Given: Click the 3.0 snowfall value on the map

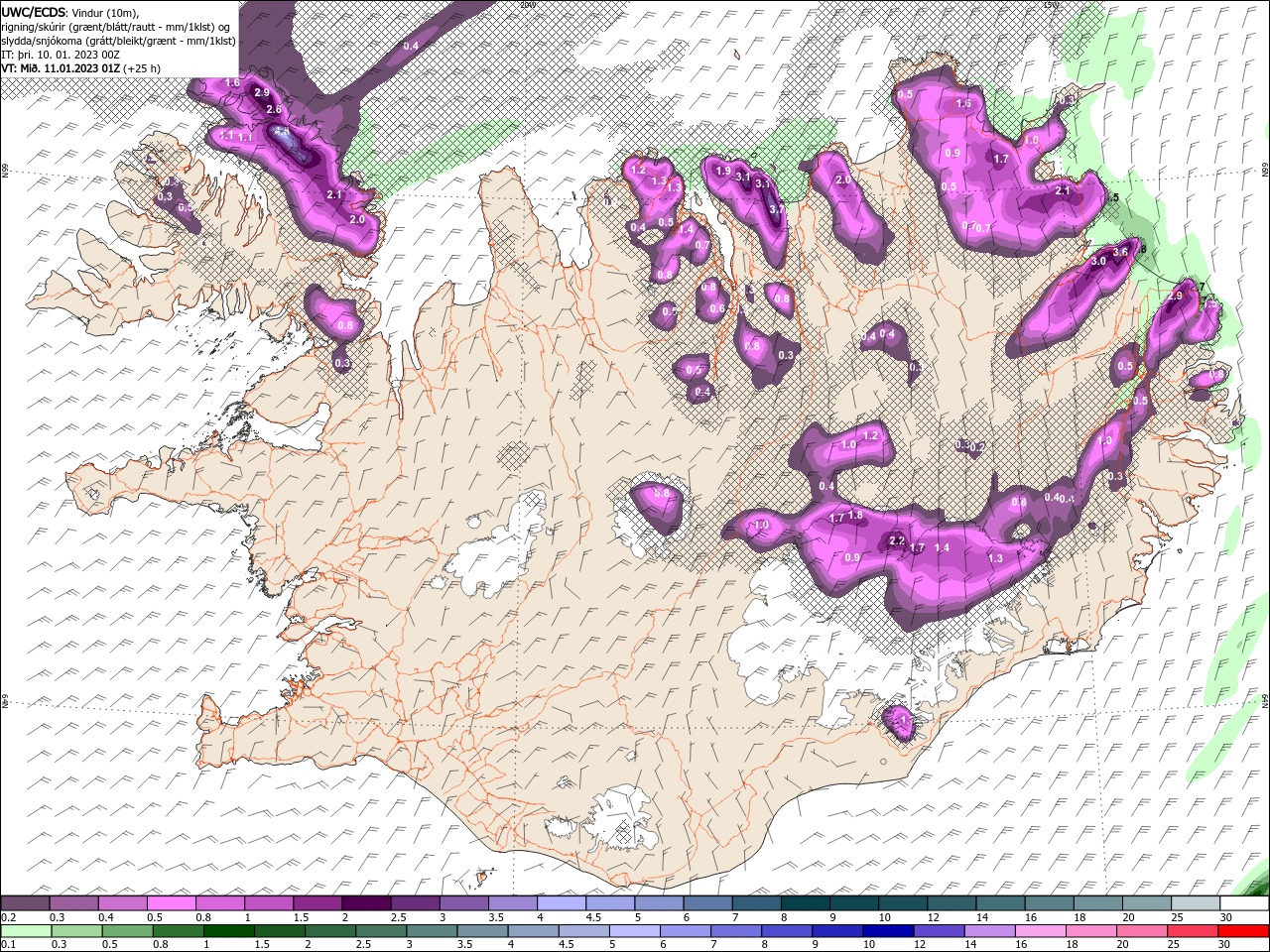Looking at the screenshot, I should pyautogui.click(x=1098, y=261).
